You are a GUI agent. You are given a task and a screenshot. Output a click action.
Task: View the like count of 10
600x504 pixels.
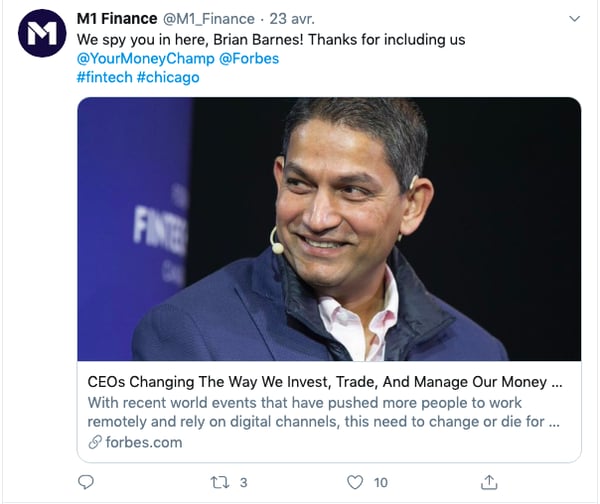[381, 483]
